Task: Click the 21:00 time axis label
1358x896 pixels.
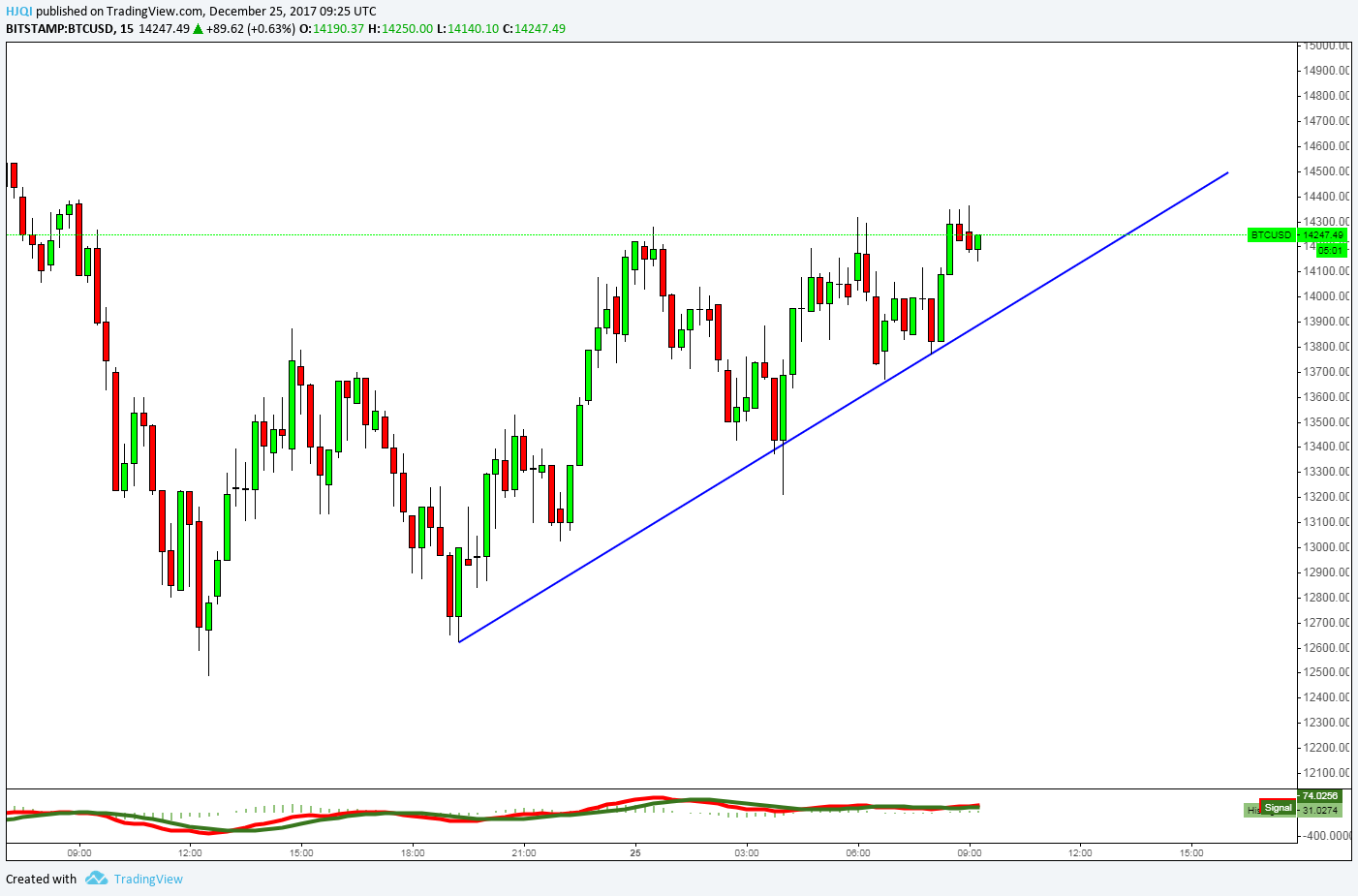Action: coord(524,853)
